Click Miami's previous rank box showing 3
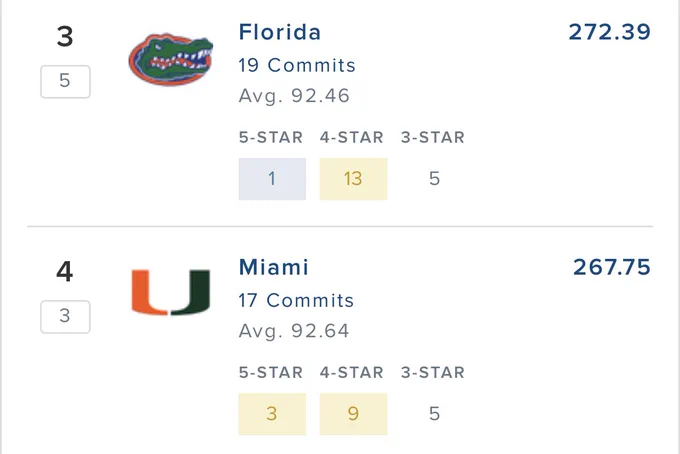The width and height of the screenshot is (680, 454). [x=65, y=317]
